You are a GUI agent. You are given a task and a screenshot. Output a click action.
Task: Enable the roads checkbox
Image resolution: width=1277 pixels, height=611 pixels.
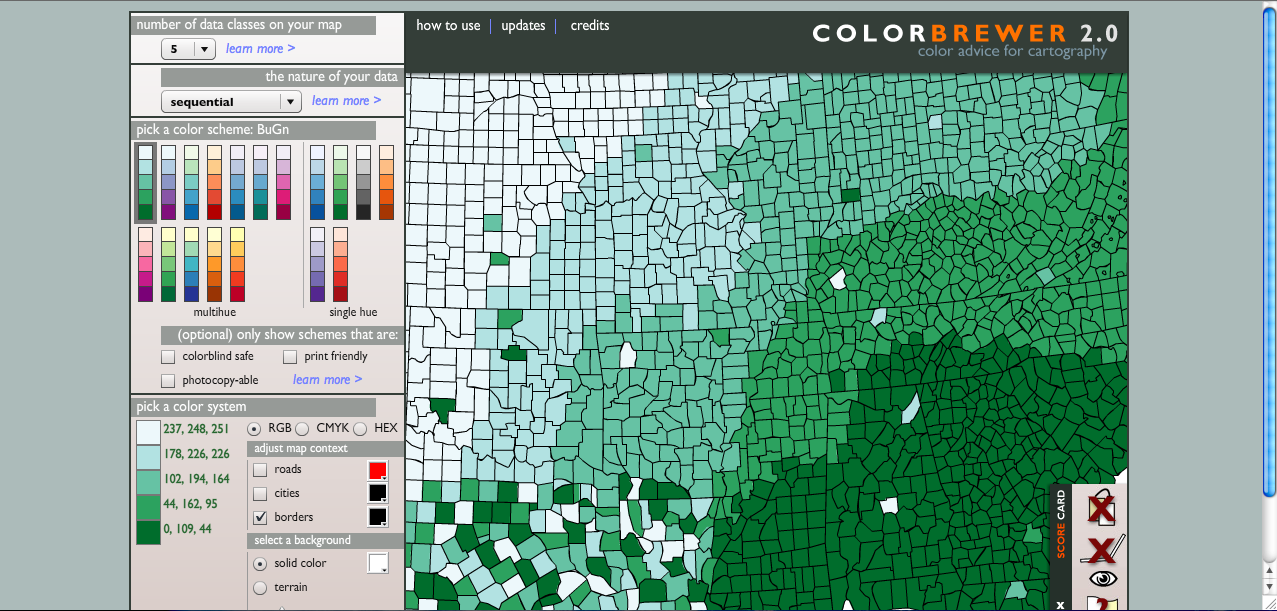click(x=260, y=469)
